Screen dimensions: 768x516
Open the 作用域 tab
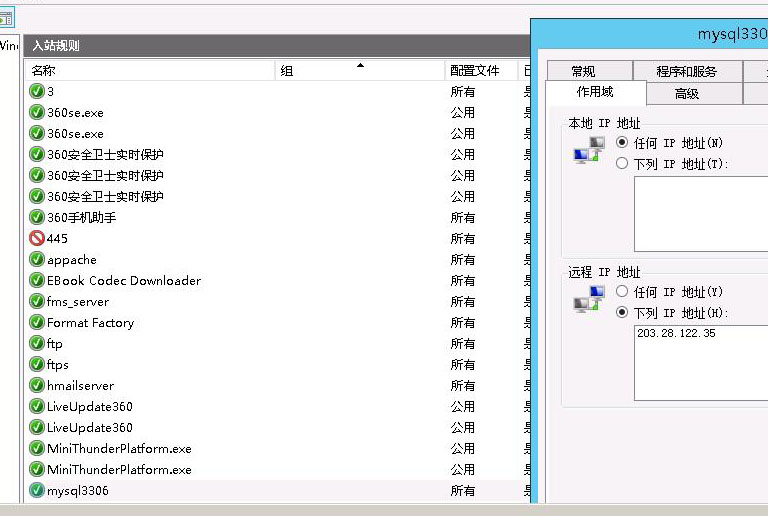596,92
